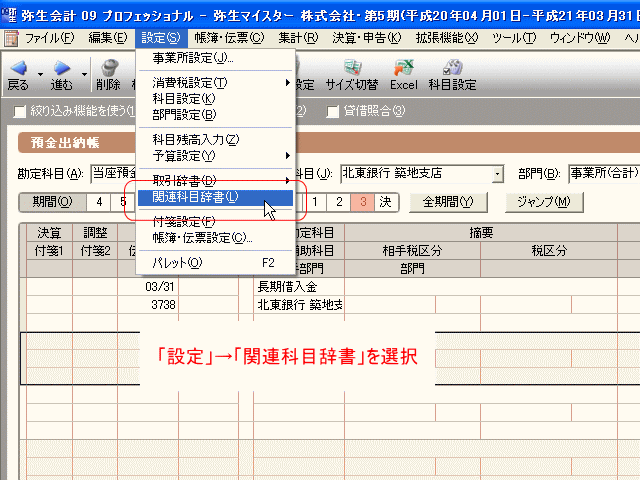
Task: Click the 付箋2 column header
Action: [95, 251]
